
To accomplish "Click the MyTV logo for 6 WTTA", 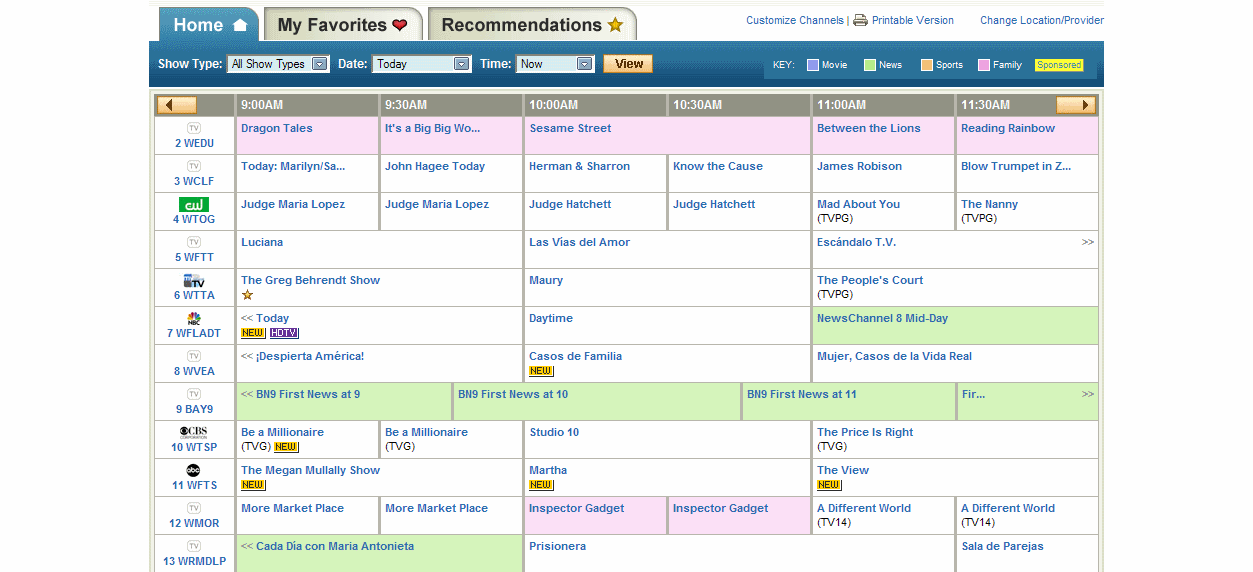I will tap(194, 280).
